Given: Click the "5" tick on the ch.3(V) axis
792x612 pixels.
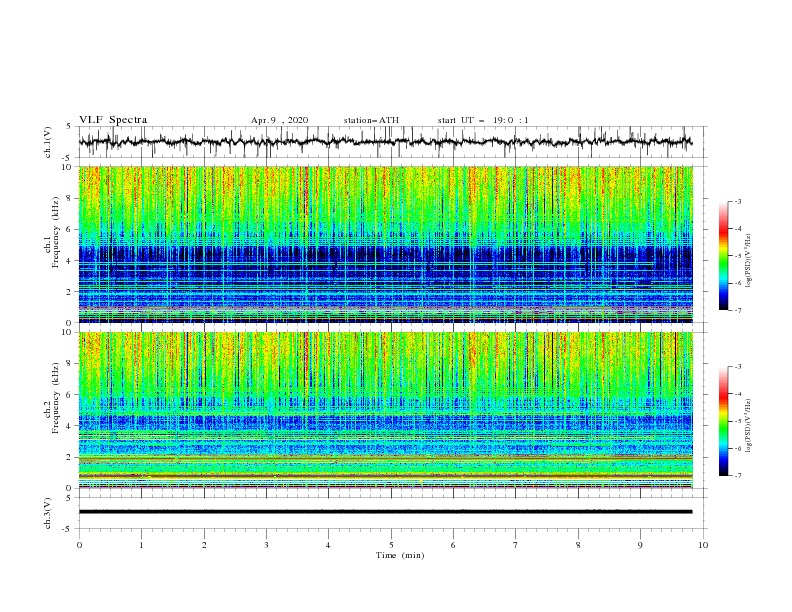Looking at the screenshot, I should click(x=70, y=497).
